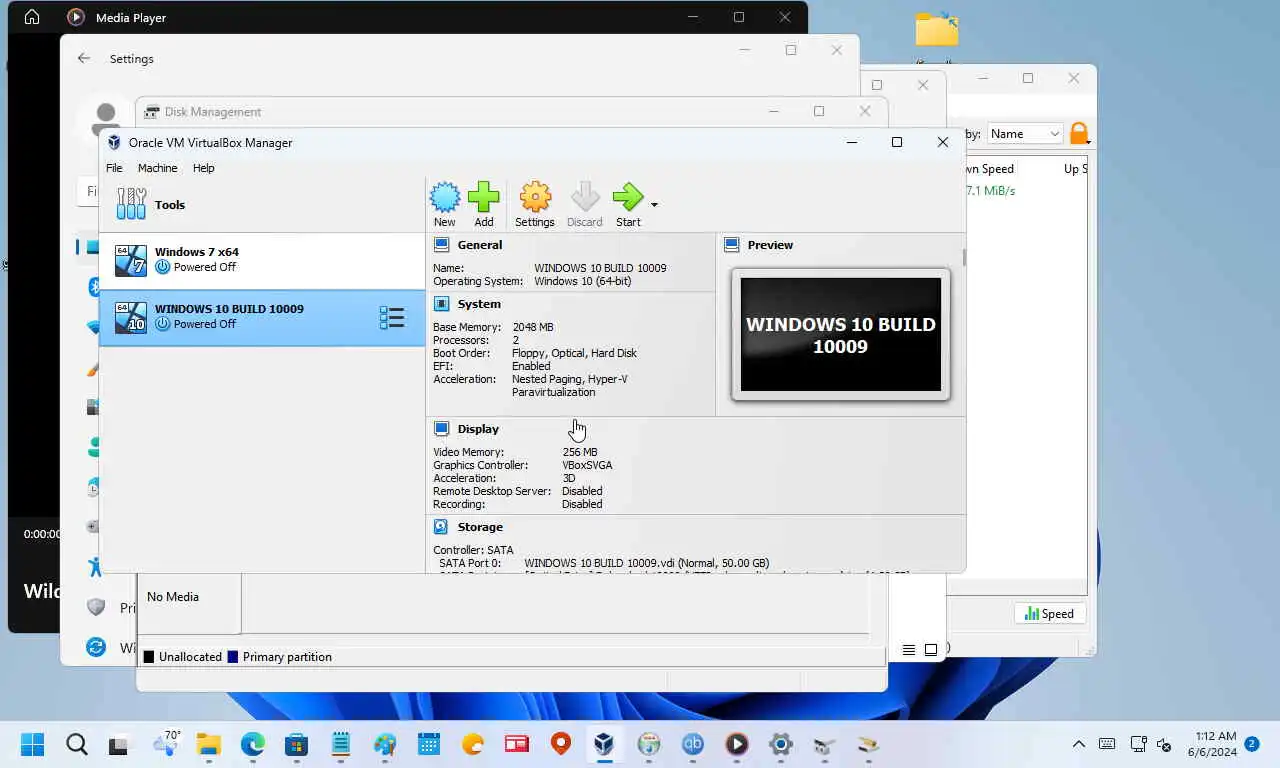
Task: Click the orange lock icon in right window
Action: coord(1079,133)
